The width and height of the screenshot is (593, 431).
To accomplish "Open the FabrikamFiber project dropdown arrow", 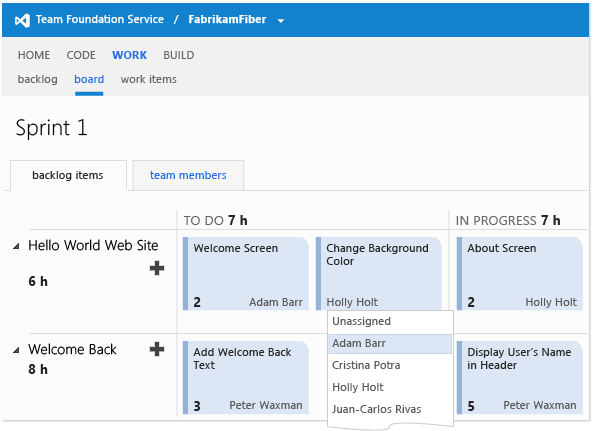I will point(281,21).
